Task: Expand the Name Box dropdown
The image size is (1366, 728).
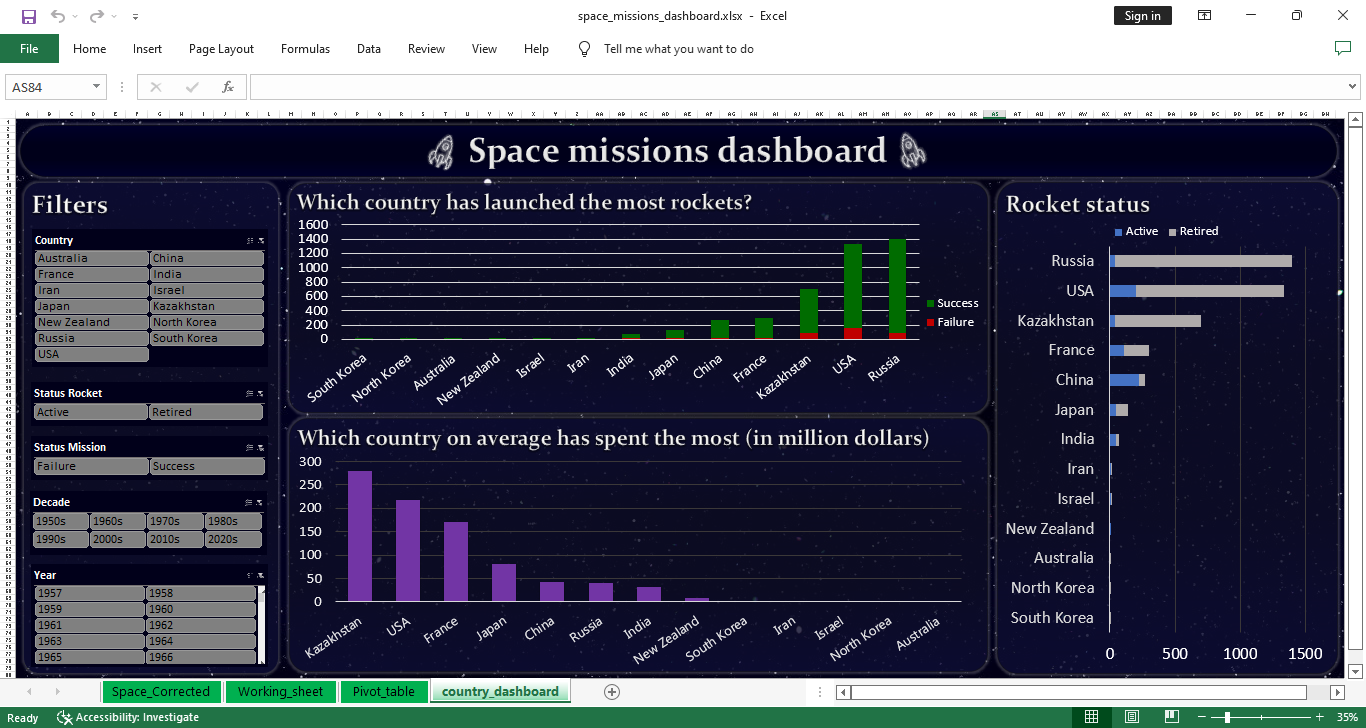Action: pyautogui.click(x=97, y=87)
